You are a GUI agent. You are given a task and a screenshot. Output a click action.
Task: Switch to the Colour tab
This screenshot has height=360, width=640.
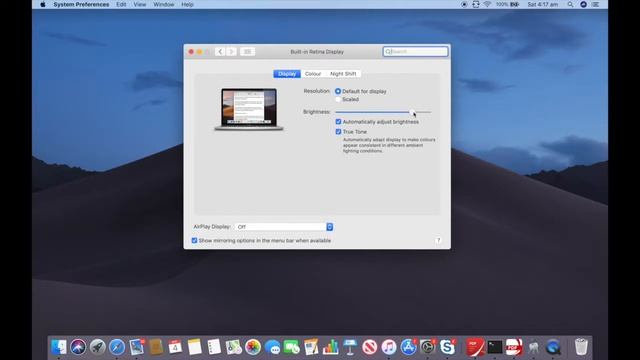click(313, 74)
